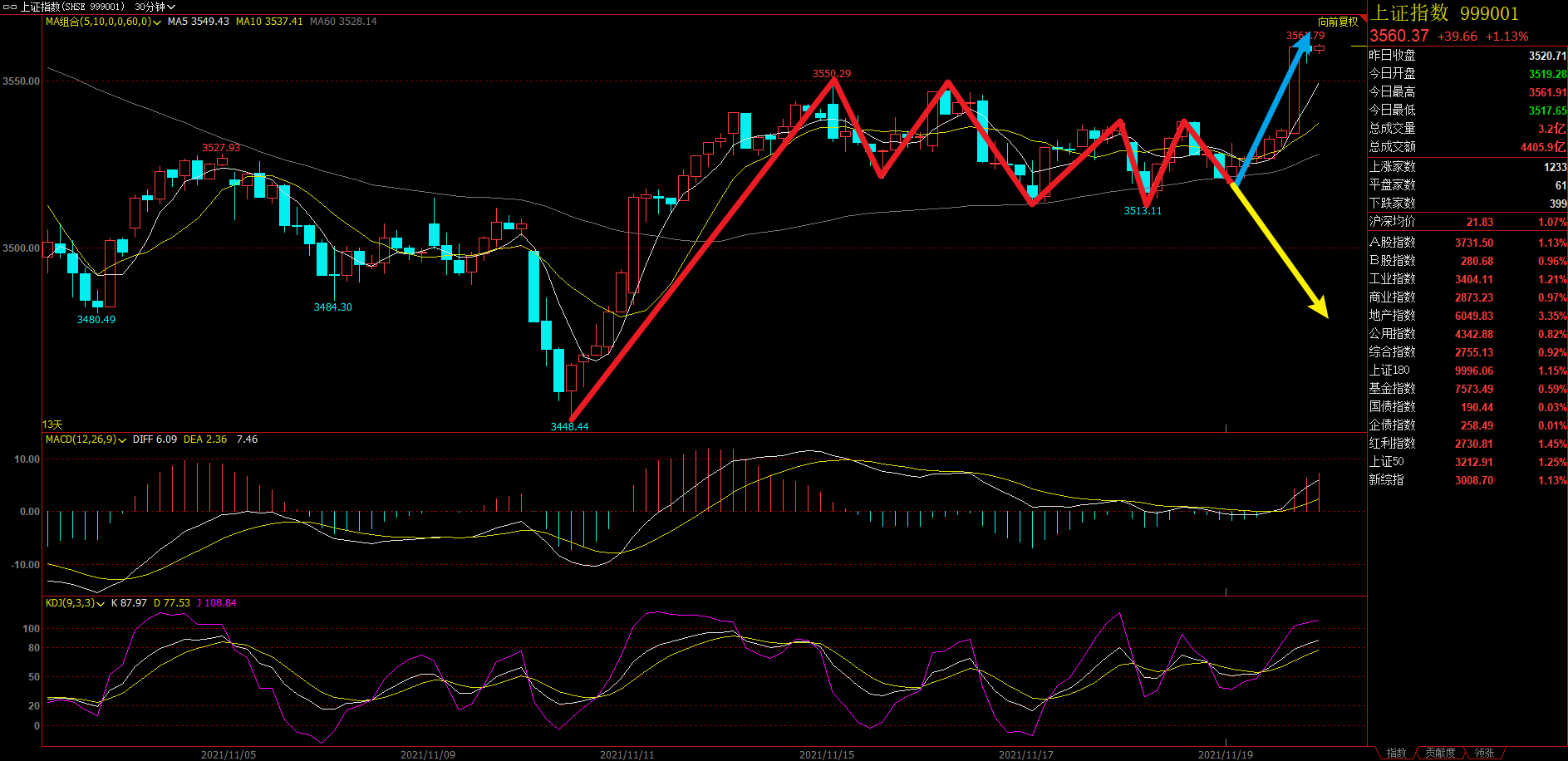Open the MACD(12,26,9) parameter dropdown
This screenshot has height=761, width=1568.
(x=122, y=440)
